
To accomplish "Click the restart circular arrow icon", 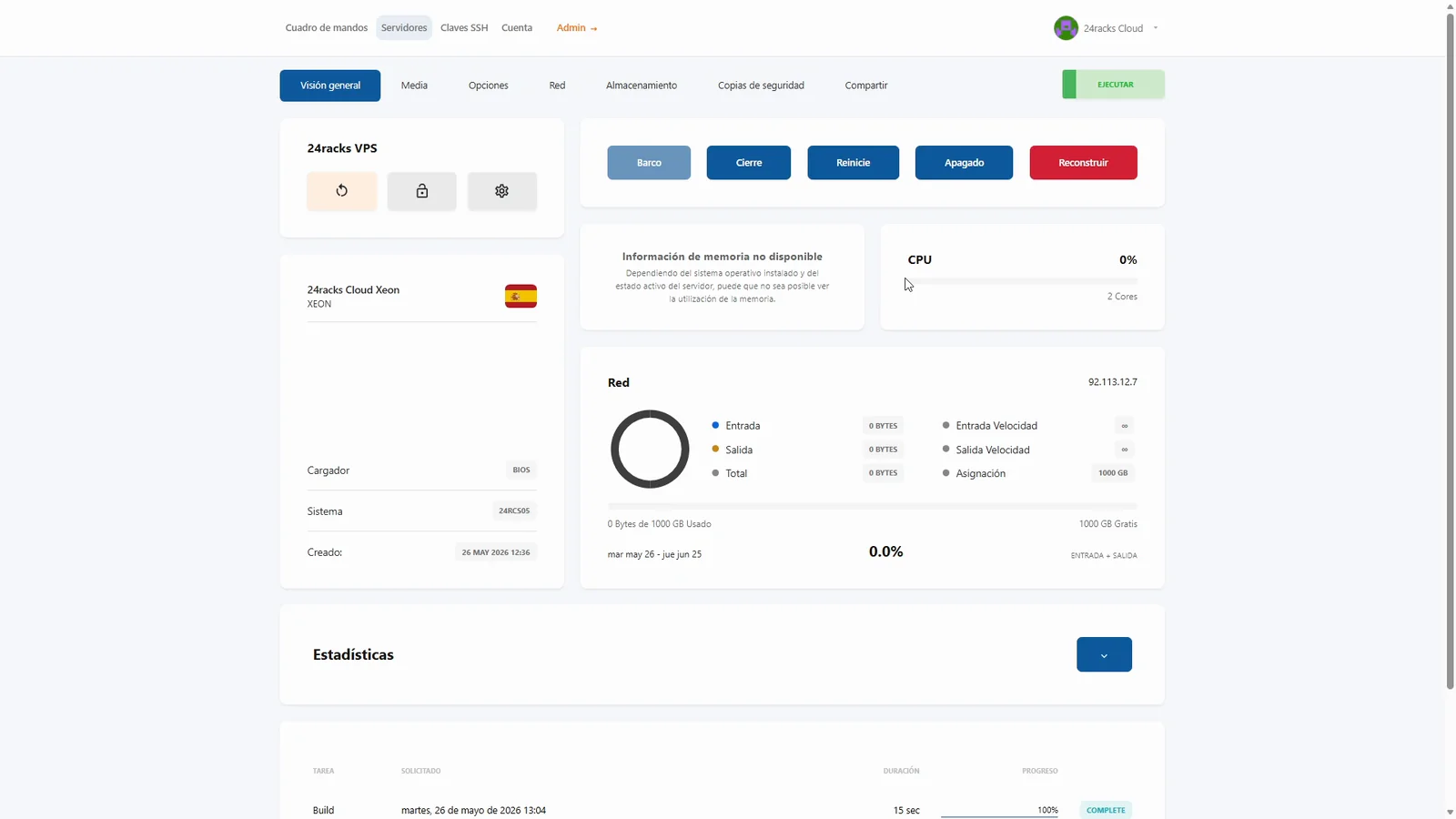I will 342,191.
